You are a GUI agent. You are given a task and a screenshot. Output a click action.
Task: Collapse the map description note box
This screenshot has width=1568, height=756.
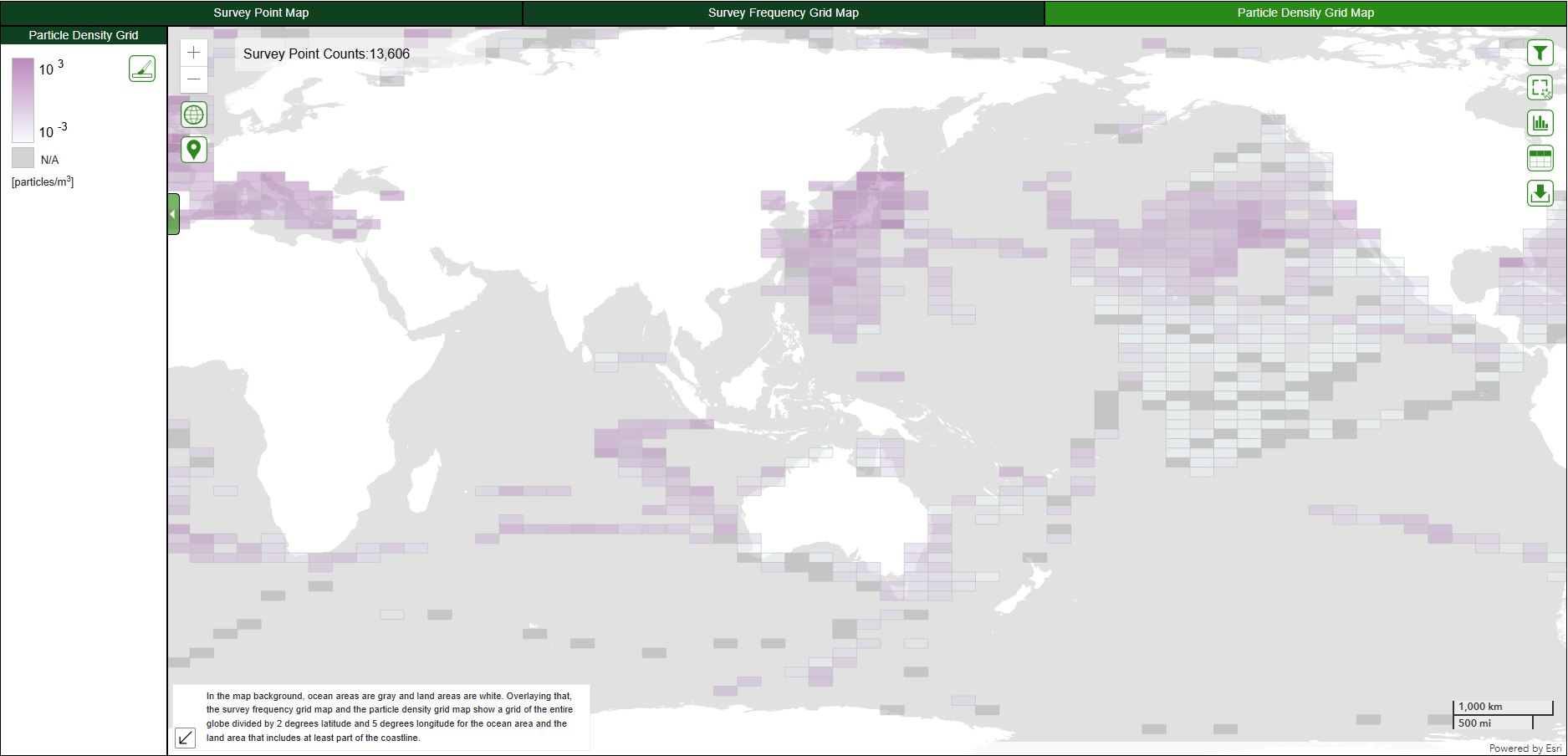point(186,738)
